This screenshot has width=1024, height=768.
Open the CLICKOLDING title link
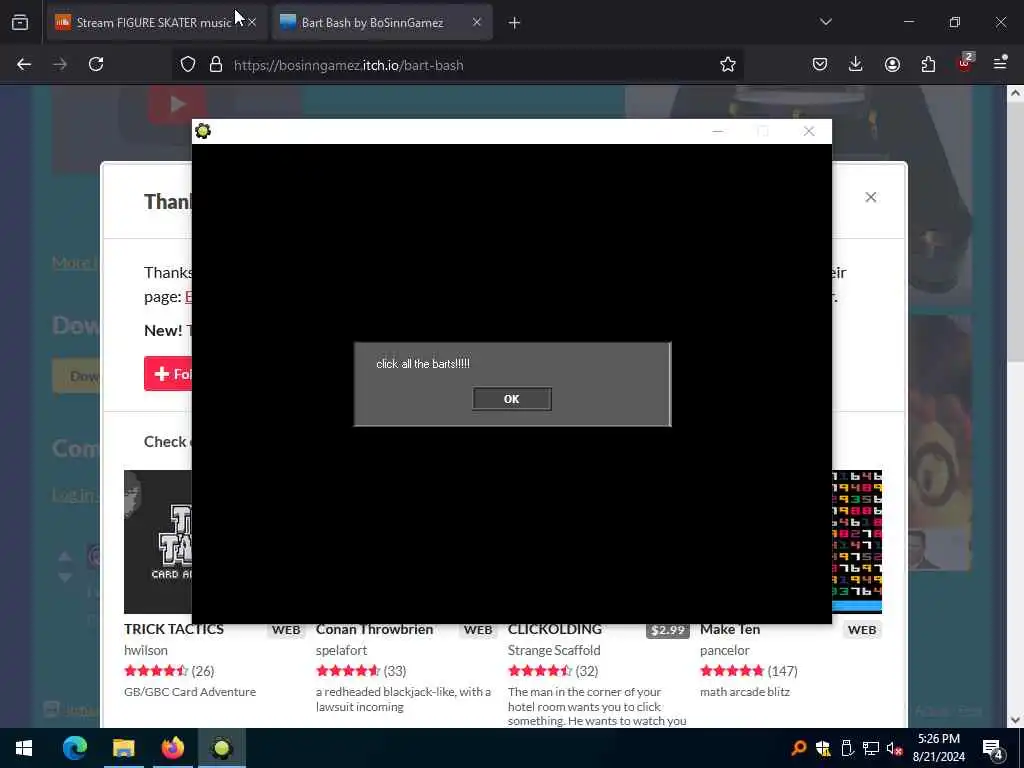coord(554,630)
